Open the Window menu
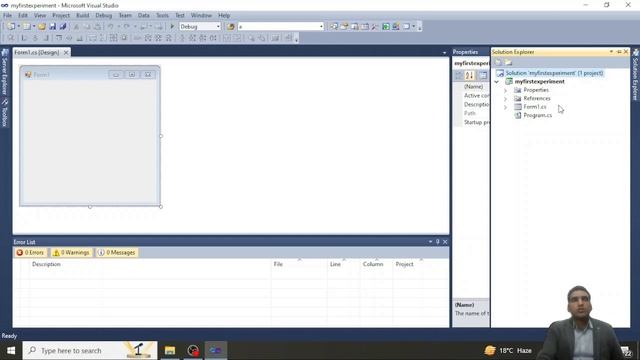640x360 pixels. tap(201, 16)
